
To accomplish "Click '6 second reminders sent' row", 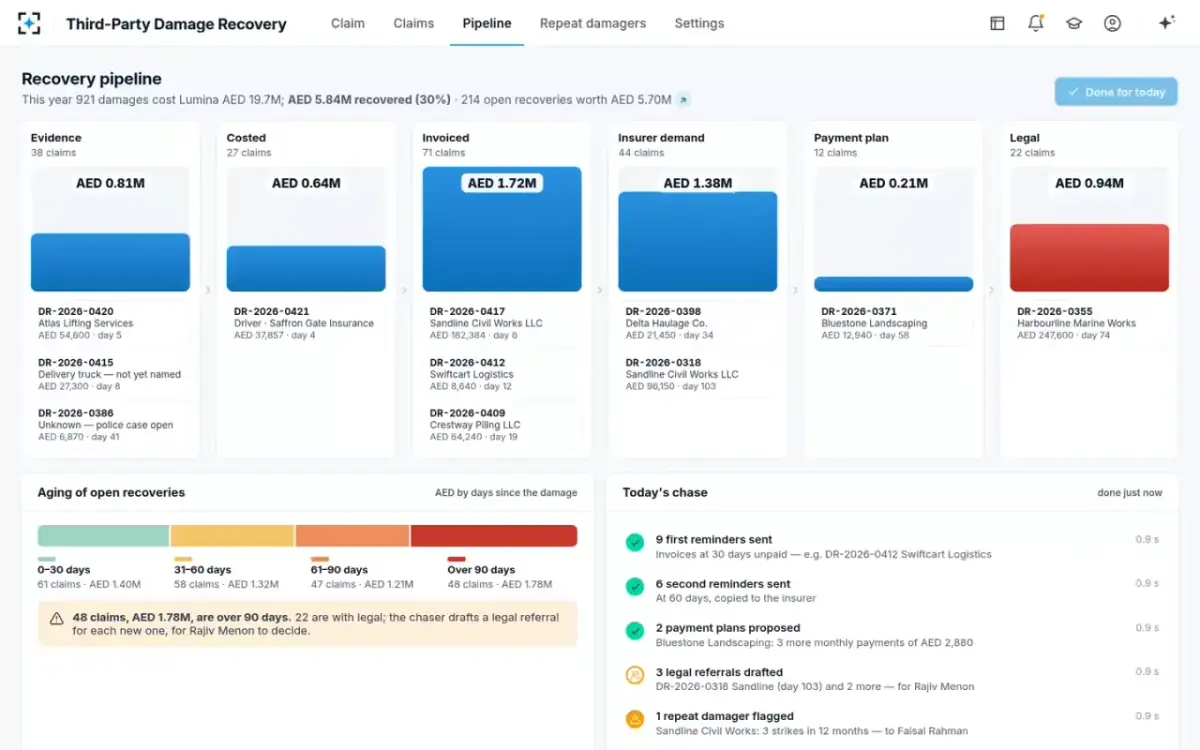I will click(892, 590).
